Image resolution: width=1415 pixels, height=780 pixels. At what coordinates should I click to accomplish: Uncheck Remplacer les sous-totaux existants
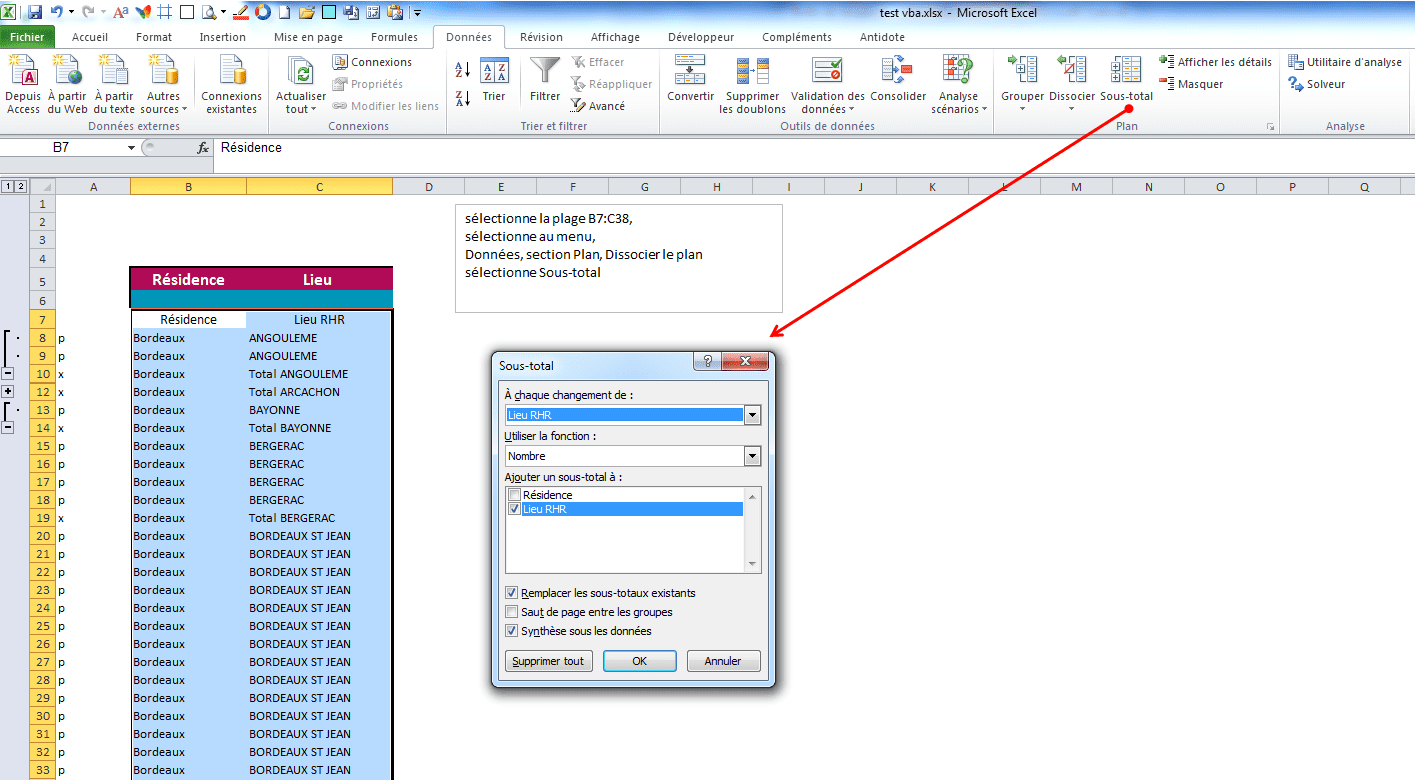point(513,593)
